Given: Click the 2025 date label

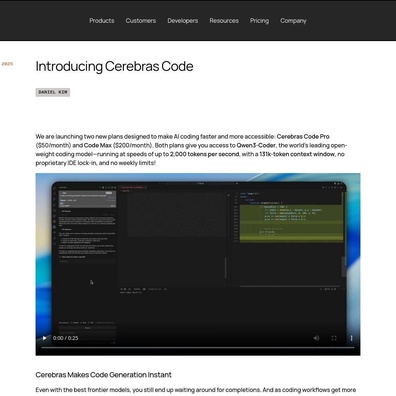Looking at the screenshot, I should click(7, 64).
